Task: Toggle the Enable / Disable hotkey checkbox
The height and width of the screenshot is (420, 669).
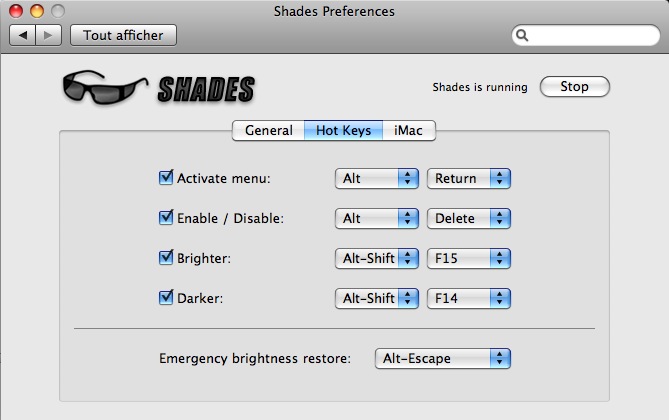Action: click(166, 218)
